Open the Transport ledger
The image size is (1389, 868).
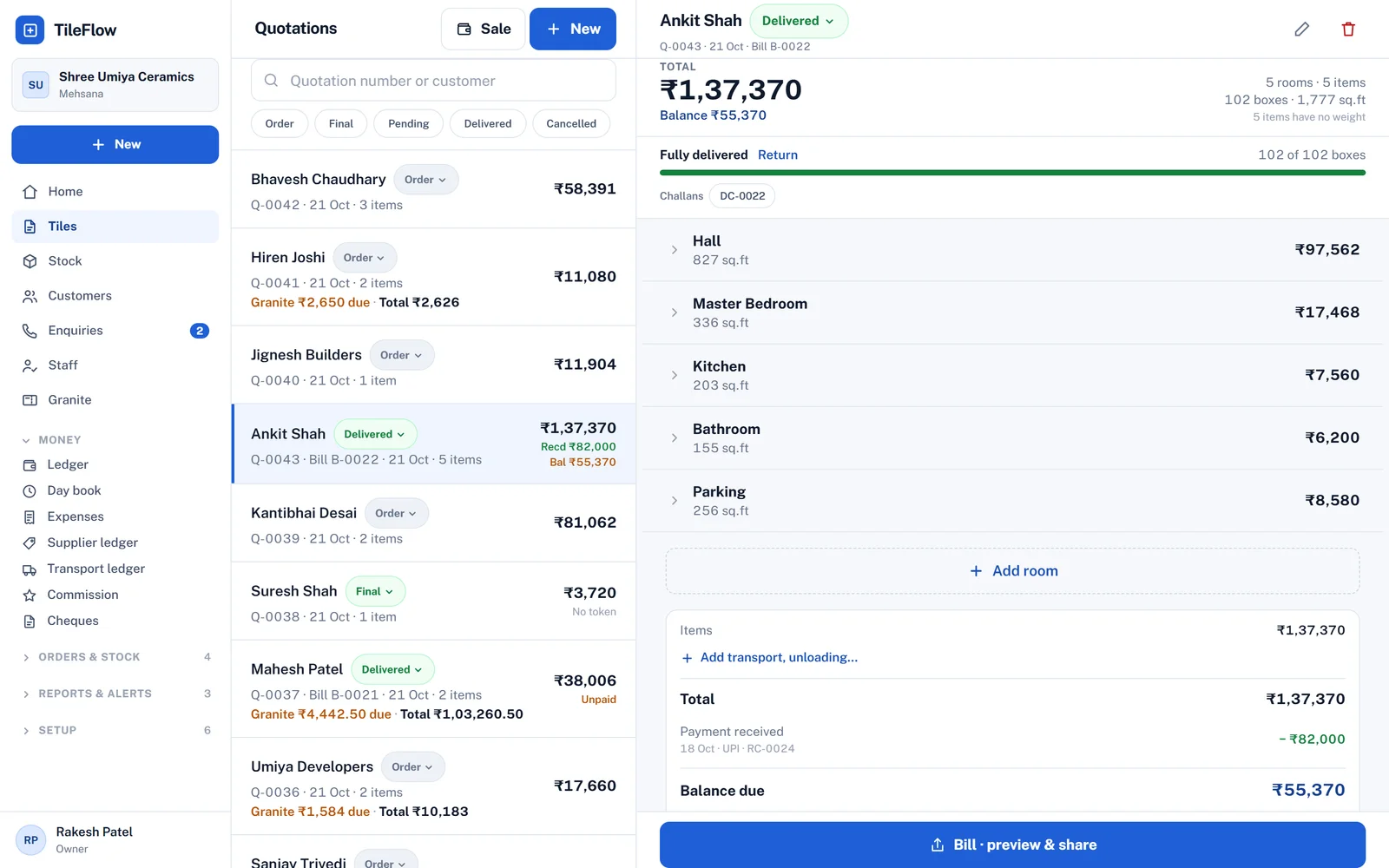pos(115,569)
